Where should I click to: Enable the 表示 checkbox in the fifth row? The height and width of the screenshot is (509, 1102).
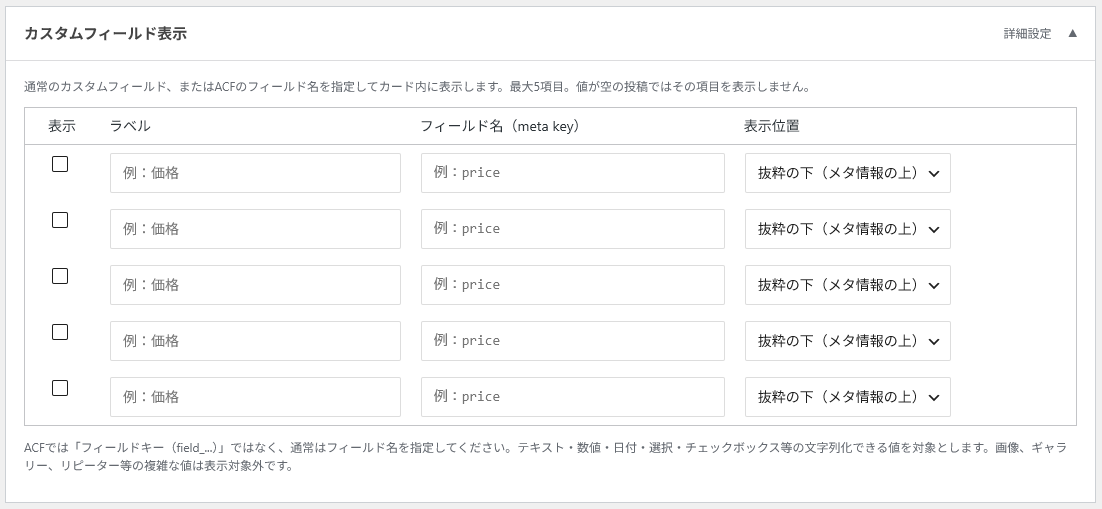pos(60,388)
